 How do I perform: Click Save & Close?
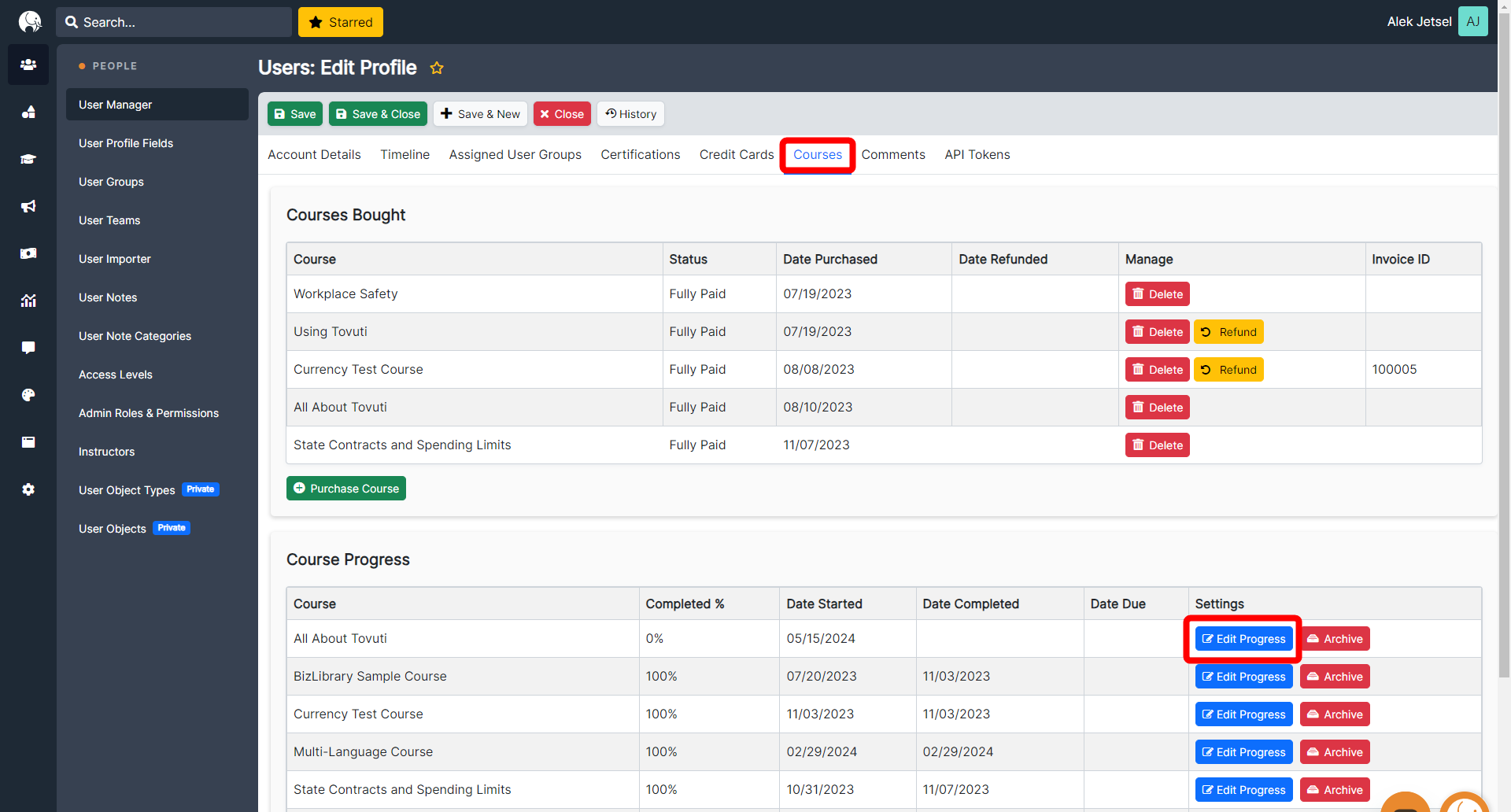coord(378,114)
